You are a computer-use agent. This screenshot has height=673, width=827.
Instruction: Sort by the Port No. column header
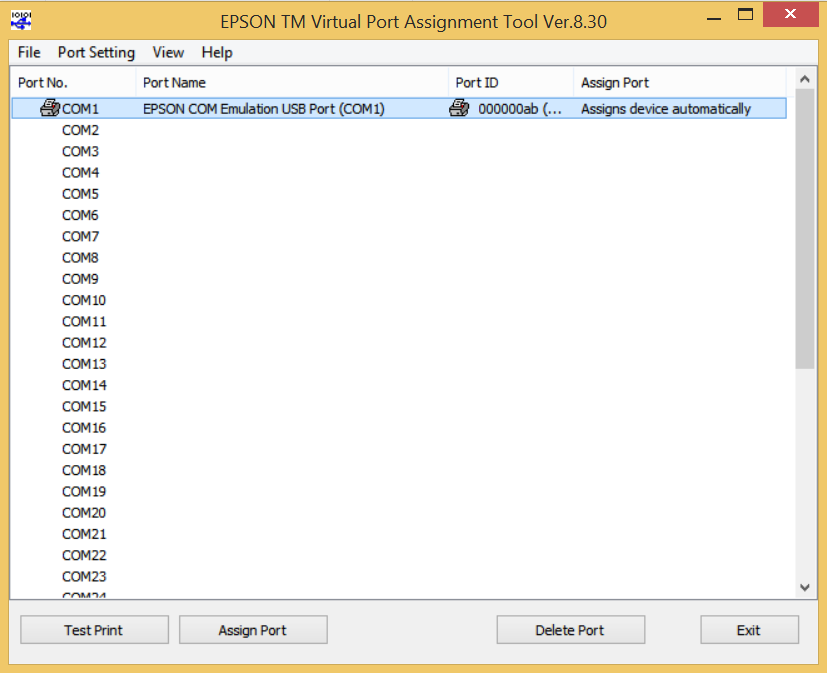(73, 83)
